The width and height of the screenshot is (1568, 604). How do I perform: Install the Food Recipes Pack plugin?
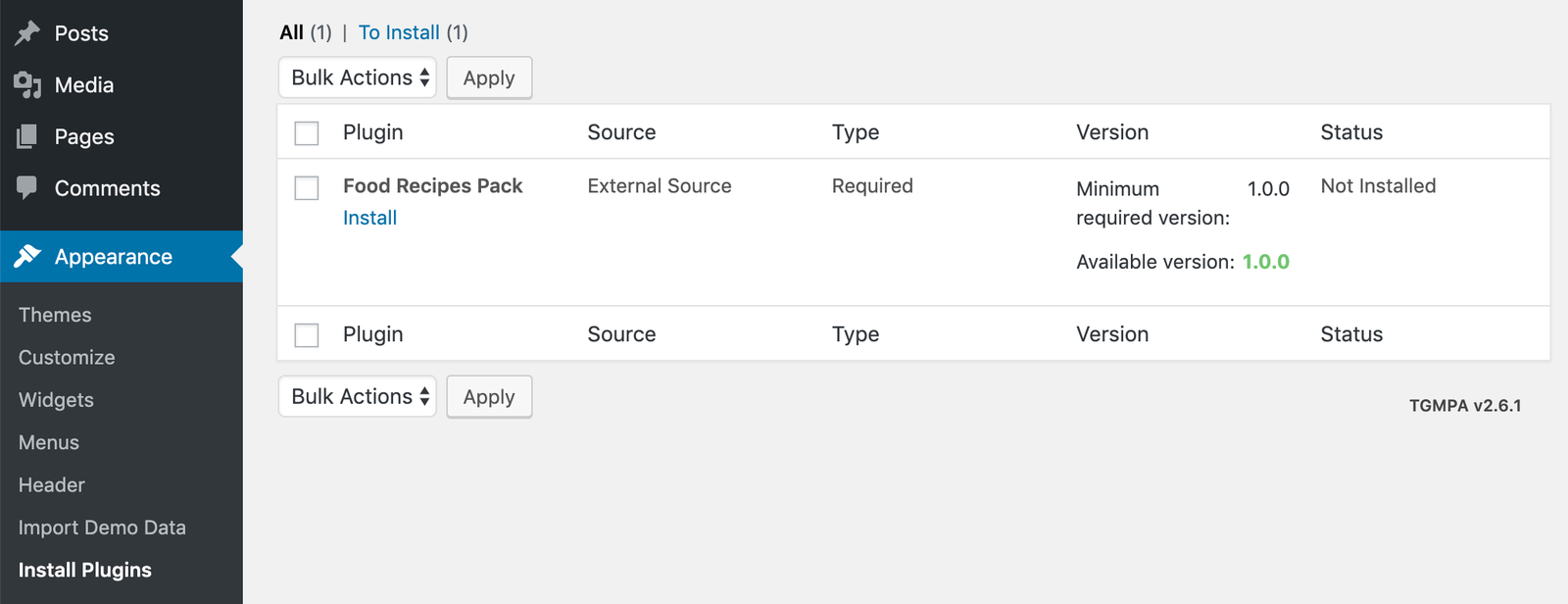369,218
